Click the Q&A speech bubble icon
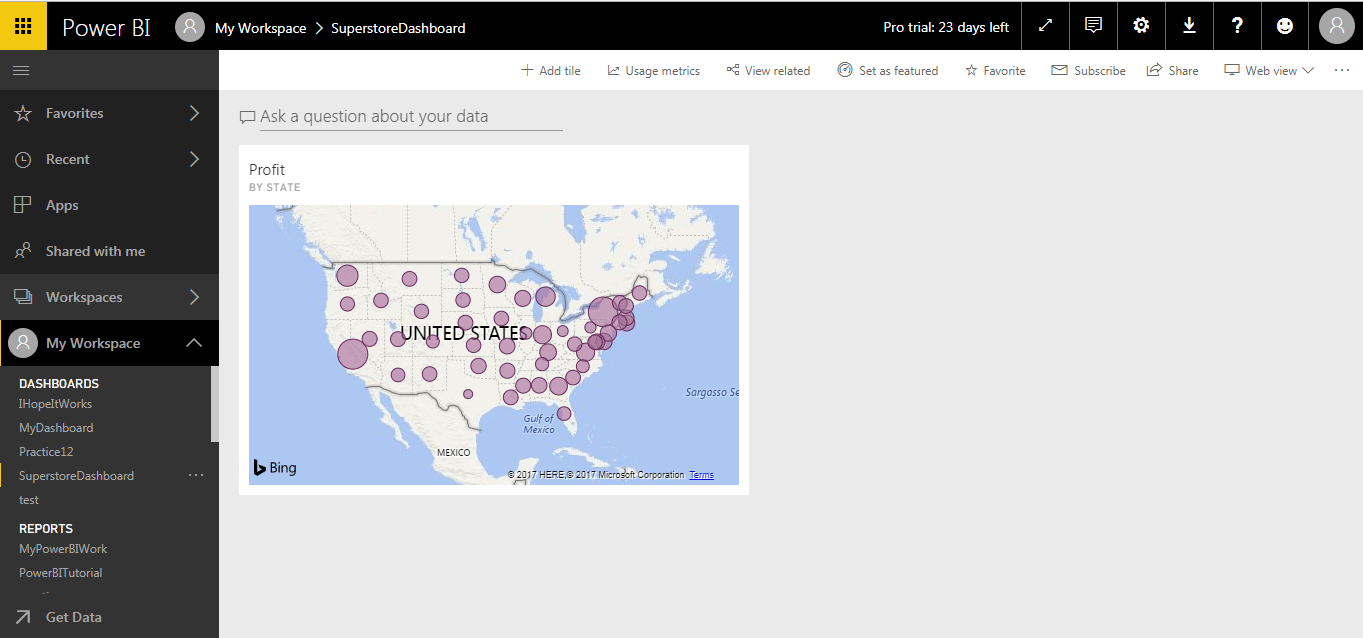The image size is (1363, 638). 247,118
